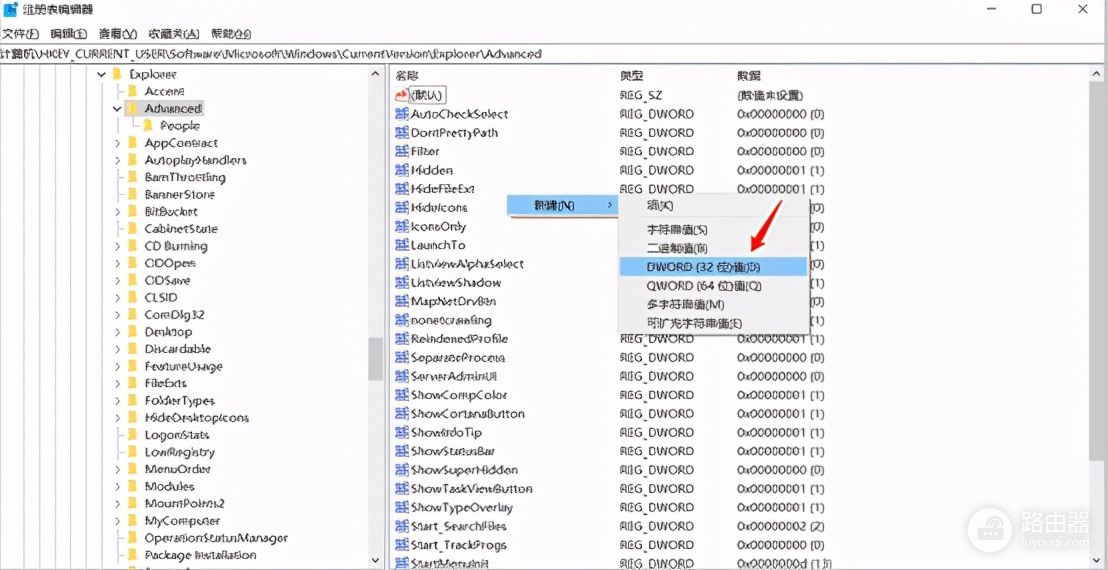Viewport: 1108px width, 570px height.
Task: Collapse the Explorer parent key
Action: pos(101,75)
